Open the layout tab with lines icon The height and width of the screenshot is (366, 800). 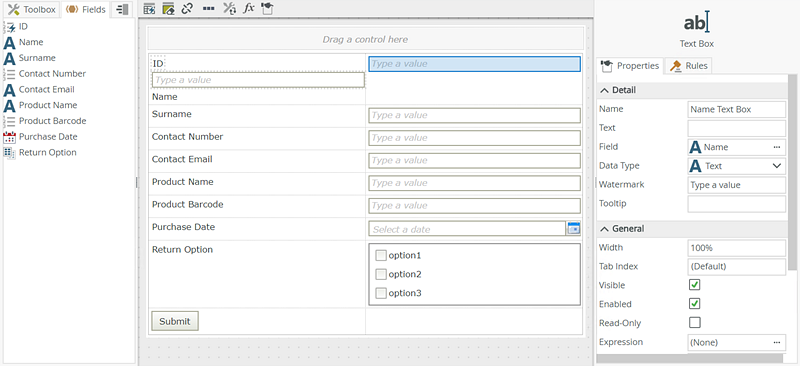122,9
